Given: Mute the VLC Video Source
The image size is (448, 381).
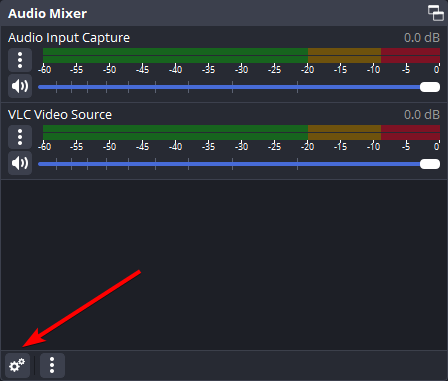Looking at the screenshot, I should pyautogui.click(x=20, y=163).
